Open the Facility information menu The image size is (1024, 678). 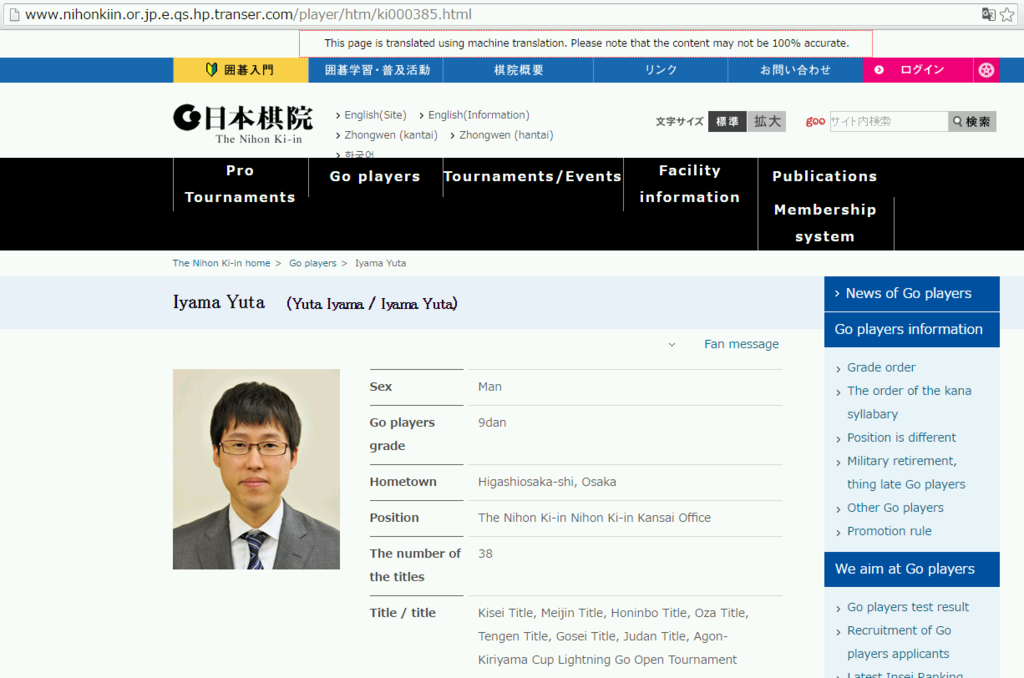[690, 184]
